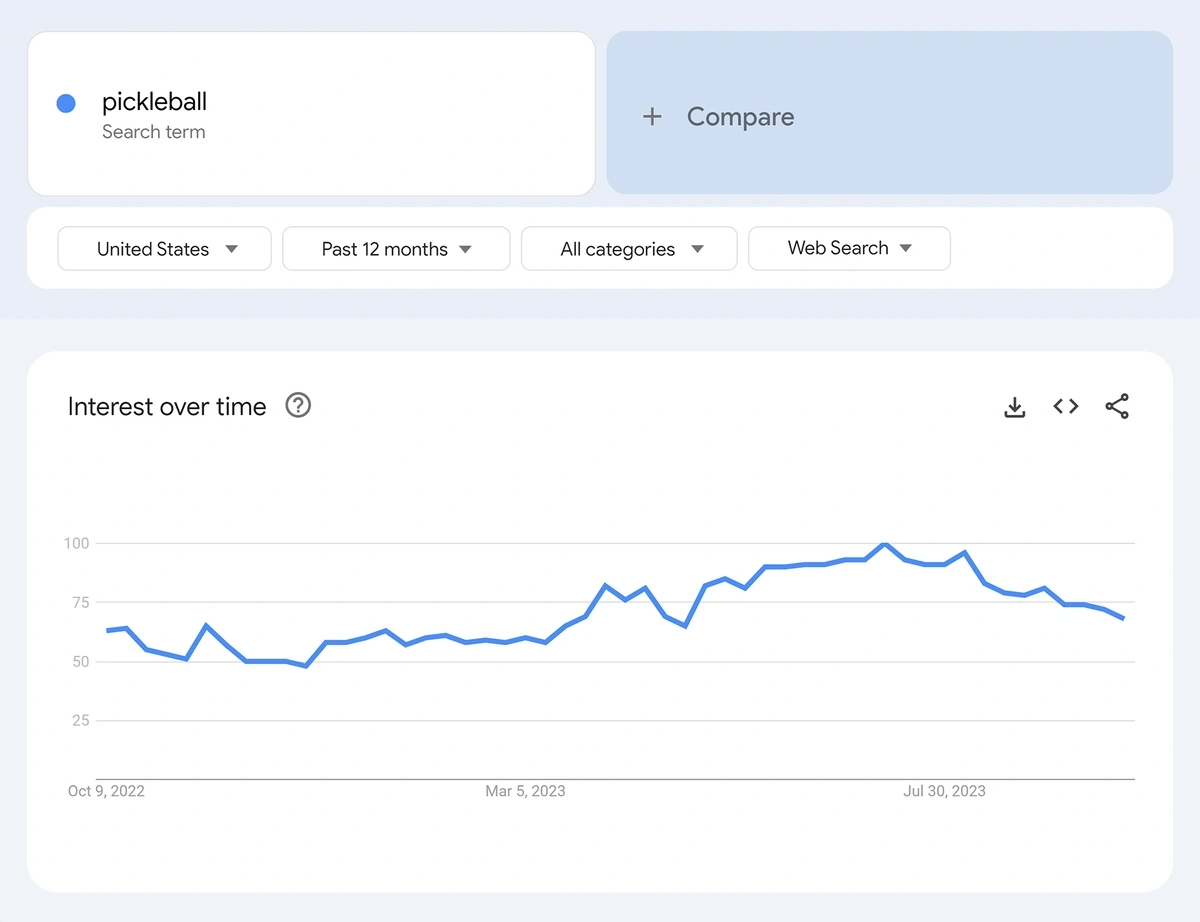The height and width of the screenshot is (922, 1200).
Task: Open the embed code icon
Action: [1066, 406]
